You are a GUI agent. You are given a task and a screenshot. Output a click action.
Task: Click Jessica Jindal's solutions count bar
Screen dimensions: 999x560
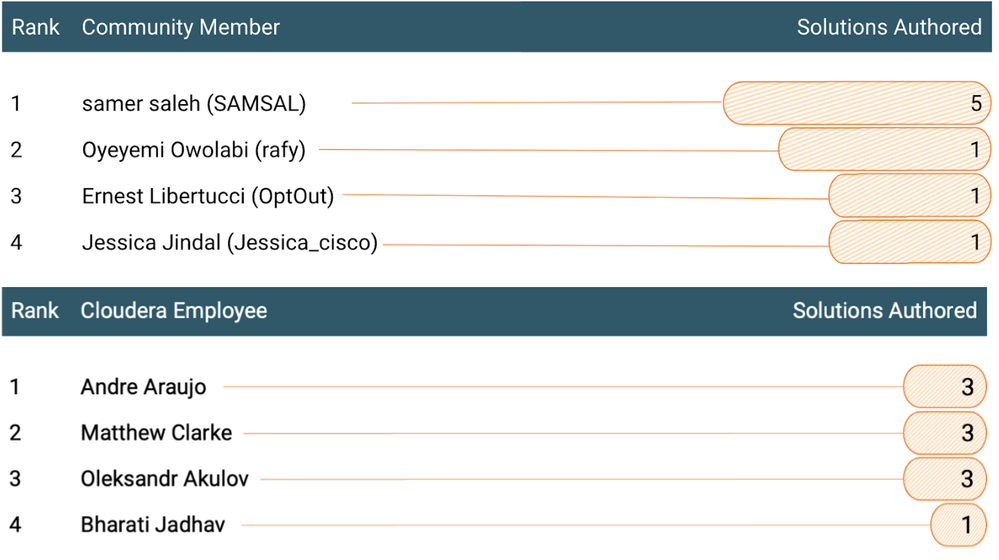coord(909,242)
